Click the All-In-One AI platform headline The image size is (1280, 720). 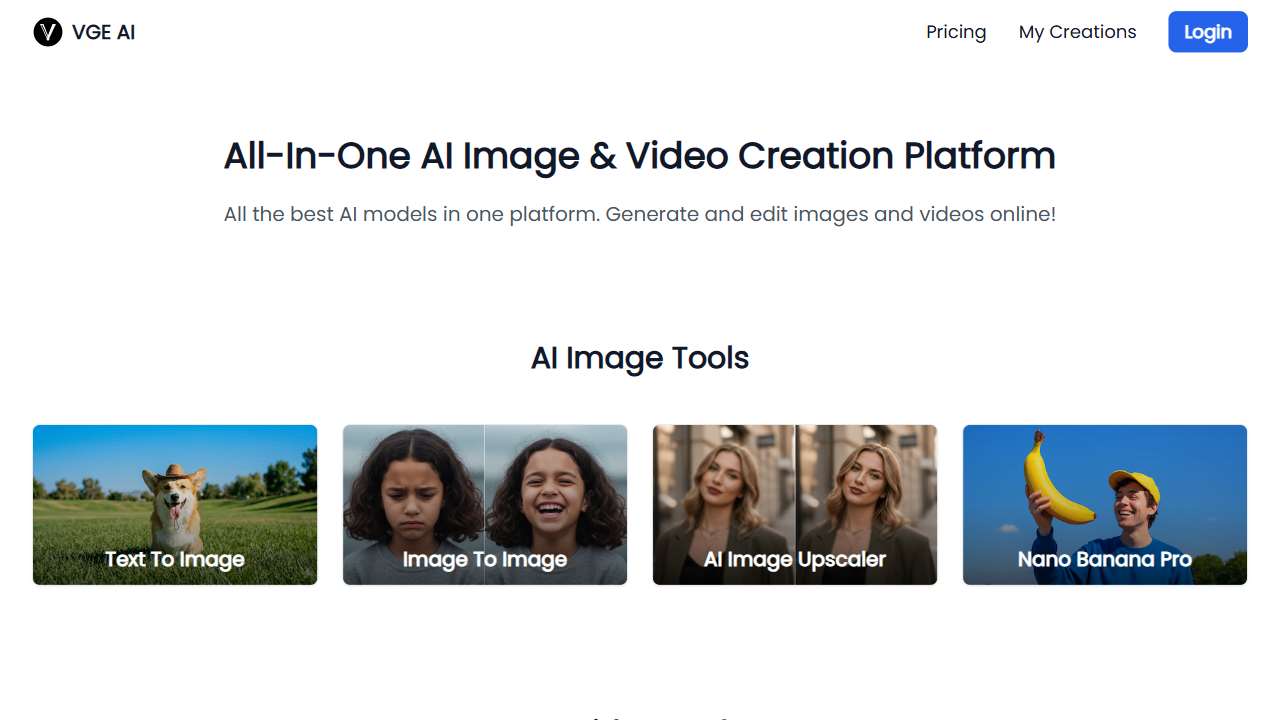pos(639,156)
